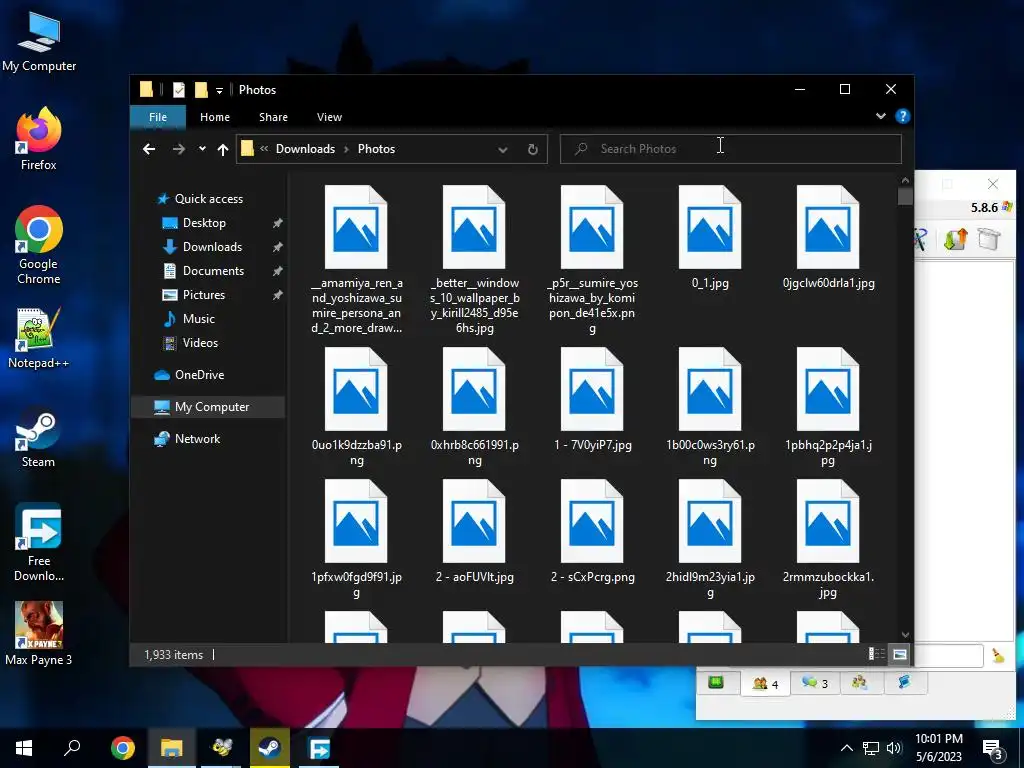The width and height of the screenshot is (1024, 768).
Task: Click the broom clear icon in background app
Action: 997,656
